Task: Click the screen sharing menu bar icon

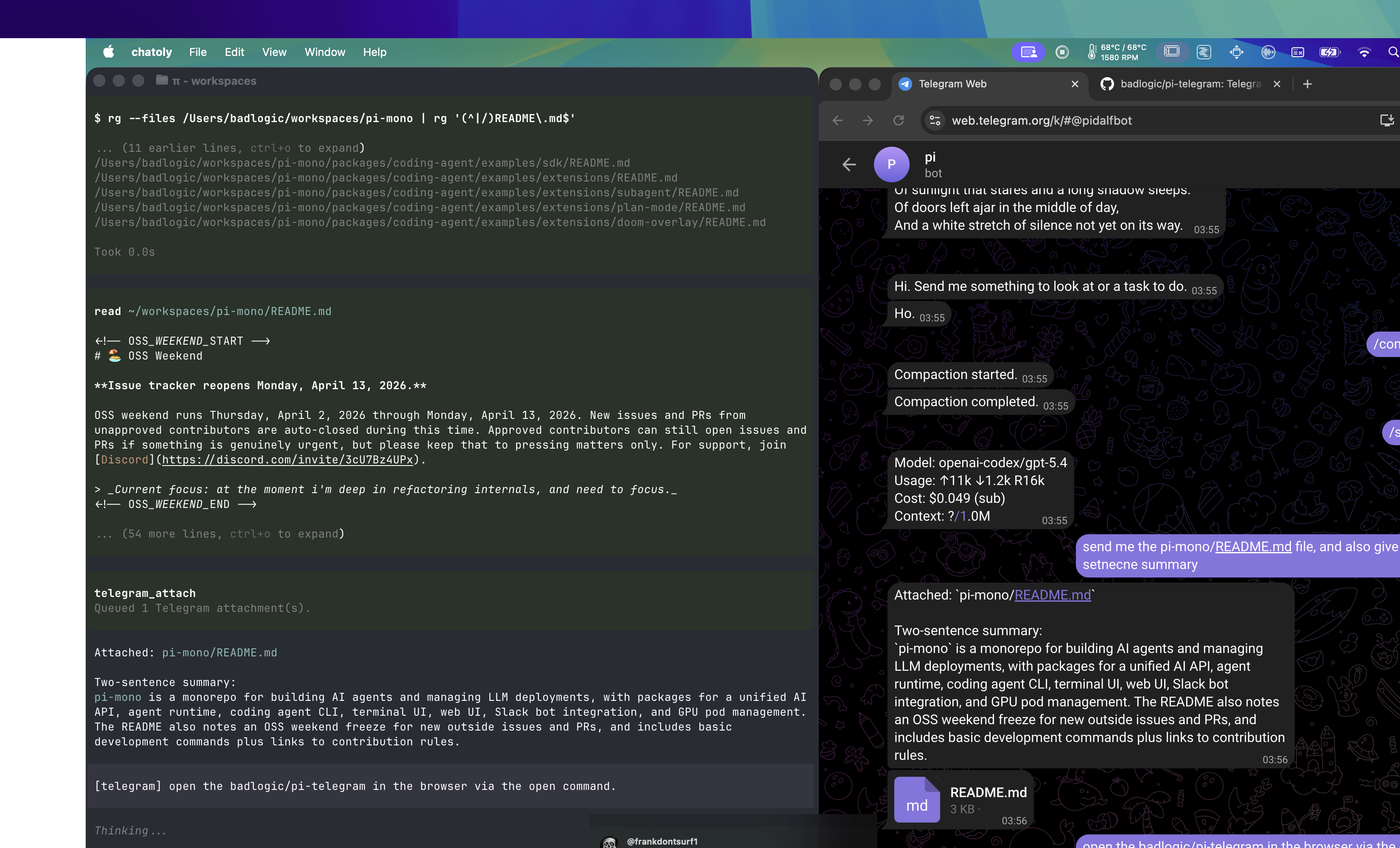Action: tap(1028, 52)
